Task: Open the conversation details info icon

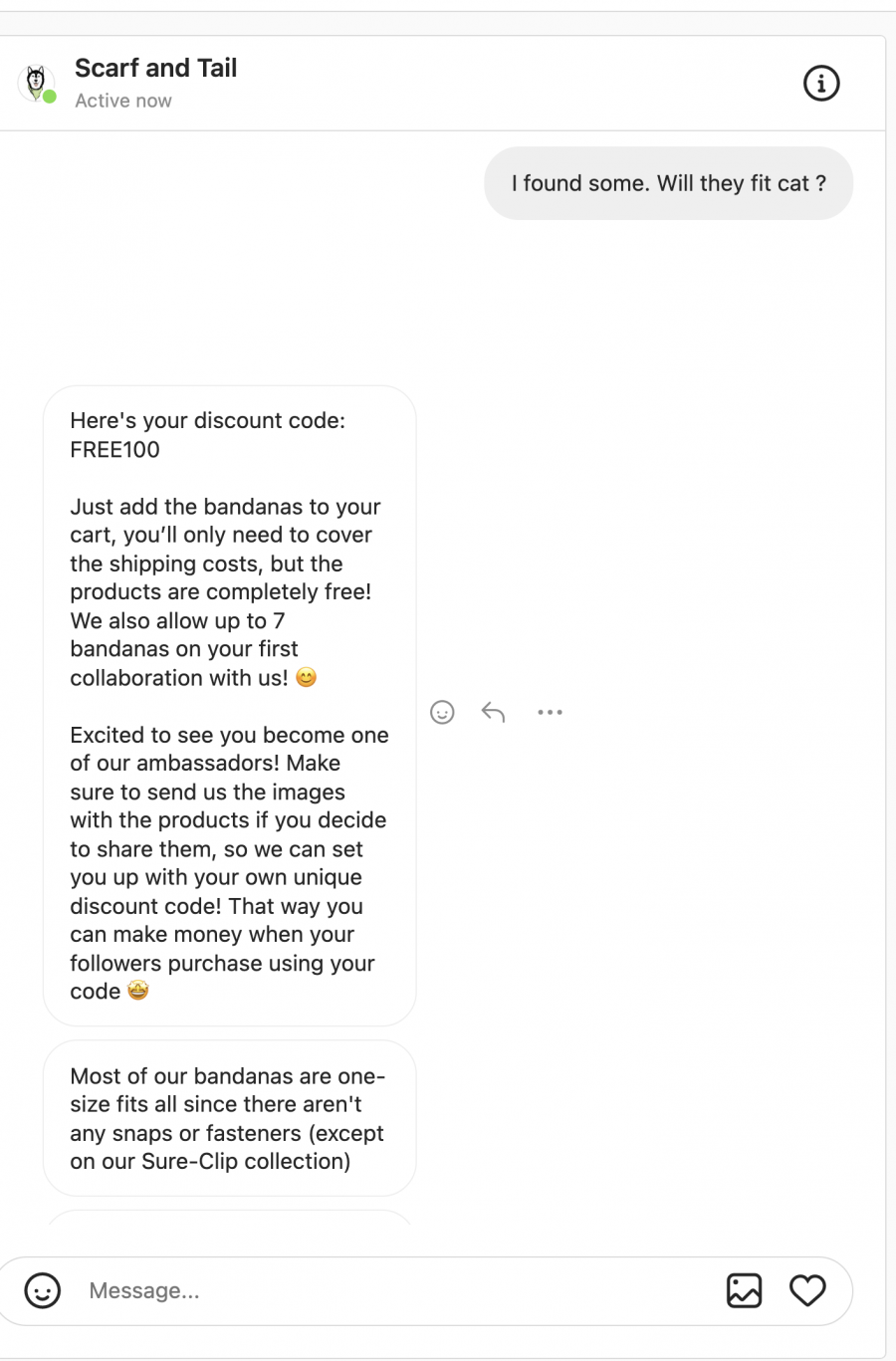Action: [821, 84]
